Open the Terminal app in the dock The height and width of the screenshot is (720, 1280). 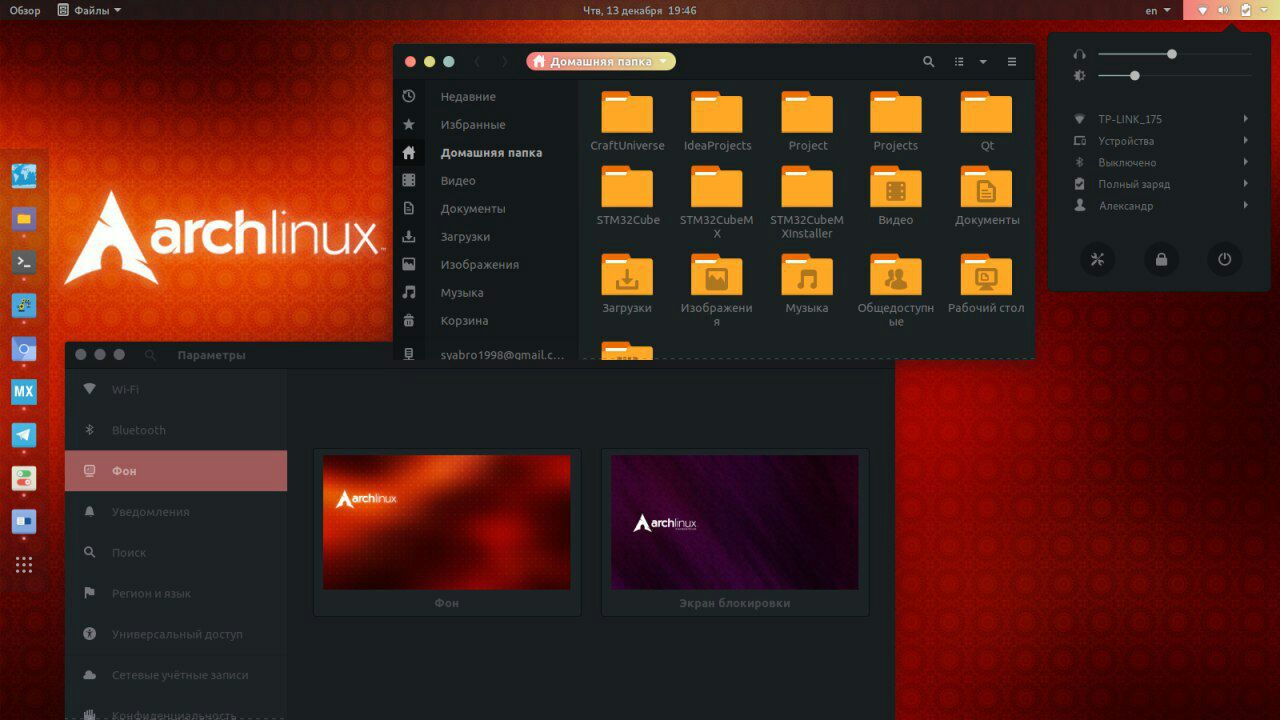point(24,262)
